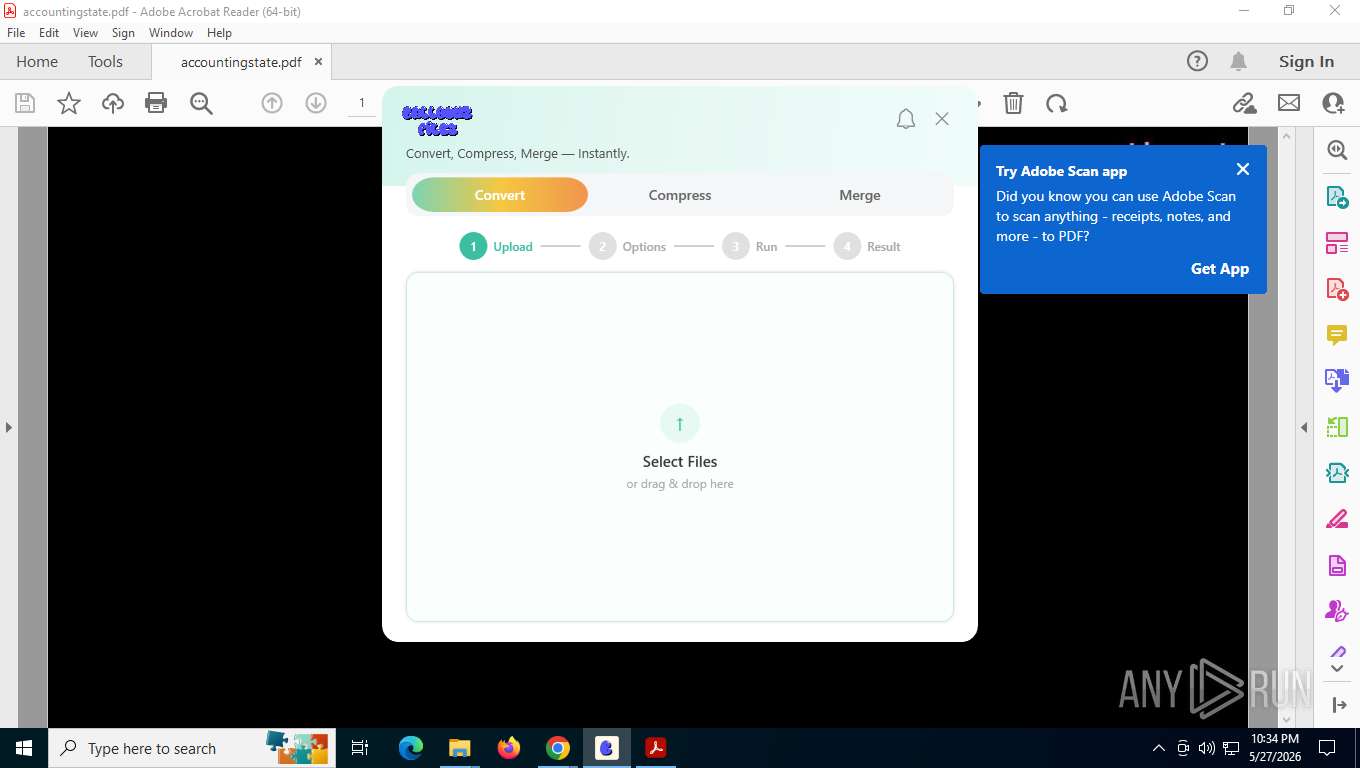The image size is (1360, 768).
Task: Switch to the Tools tab
Action: (x=105, y=61)
